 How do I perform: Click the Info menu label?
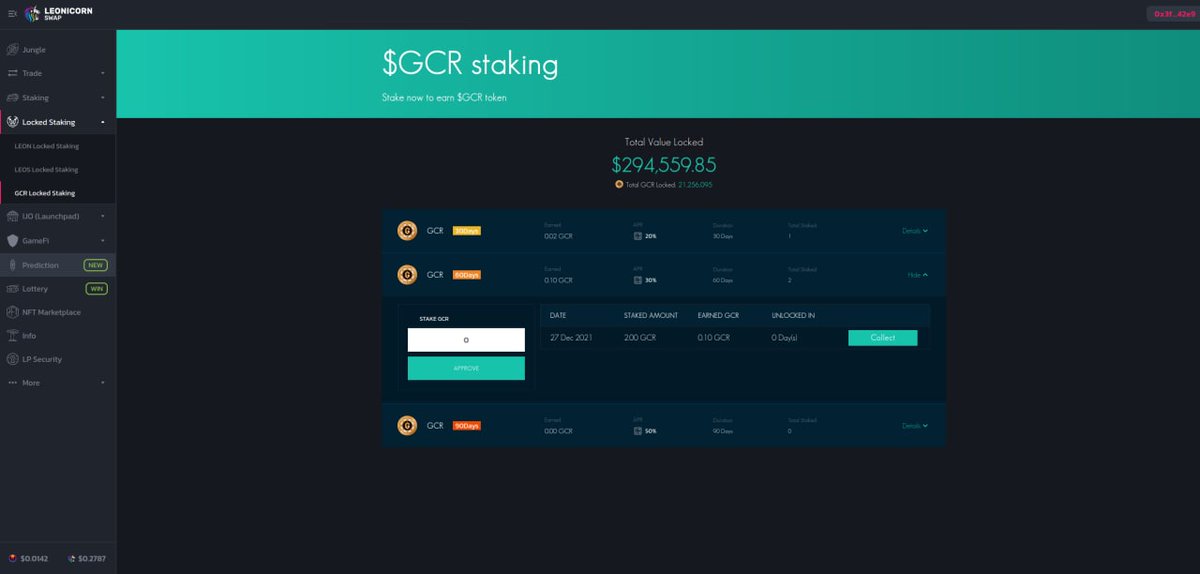pyautogui.click(x=29, y=336)
